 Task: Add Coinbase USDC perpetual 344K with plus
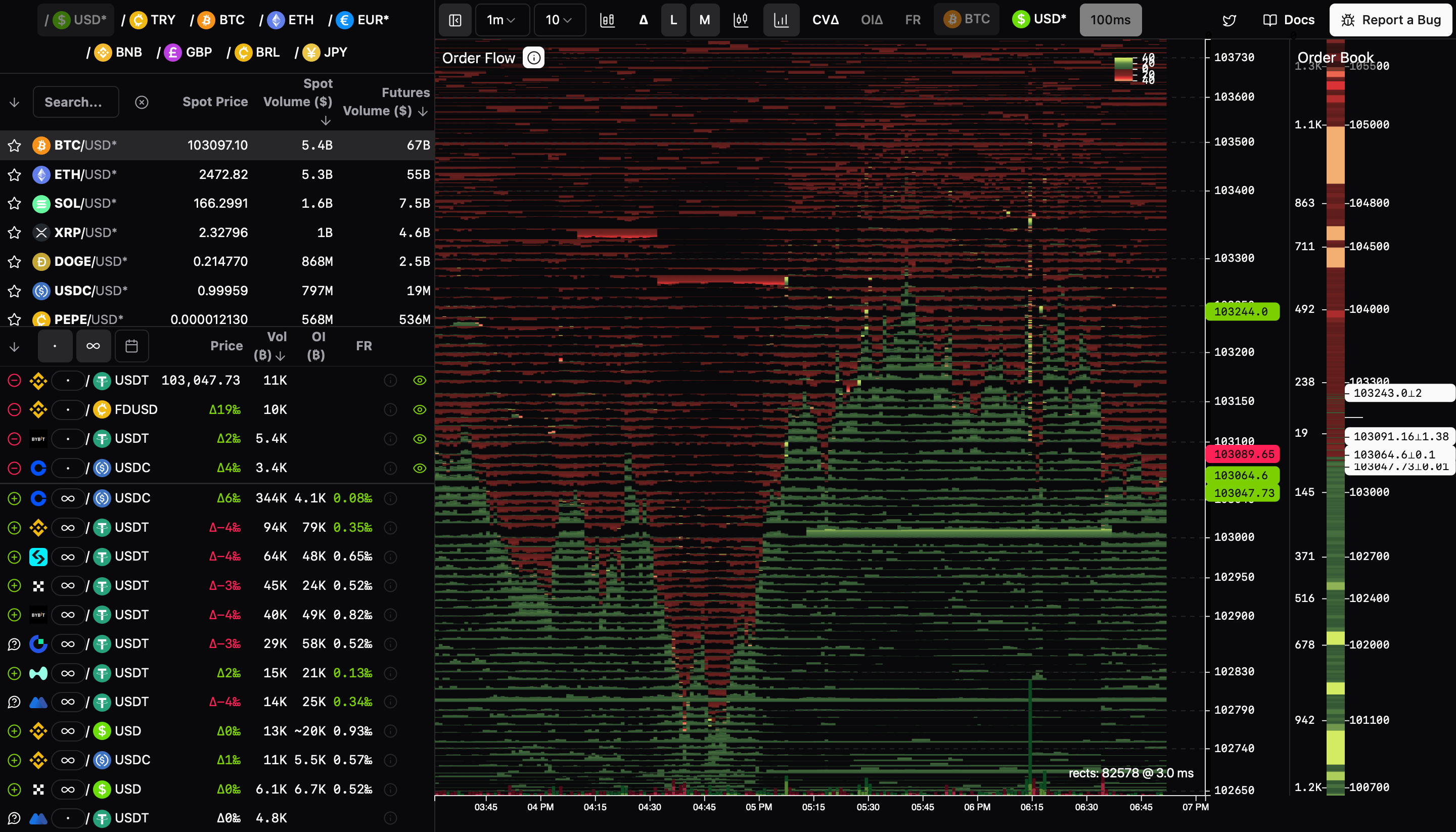pyautogui.click(x=14, y=498)
